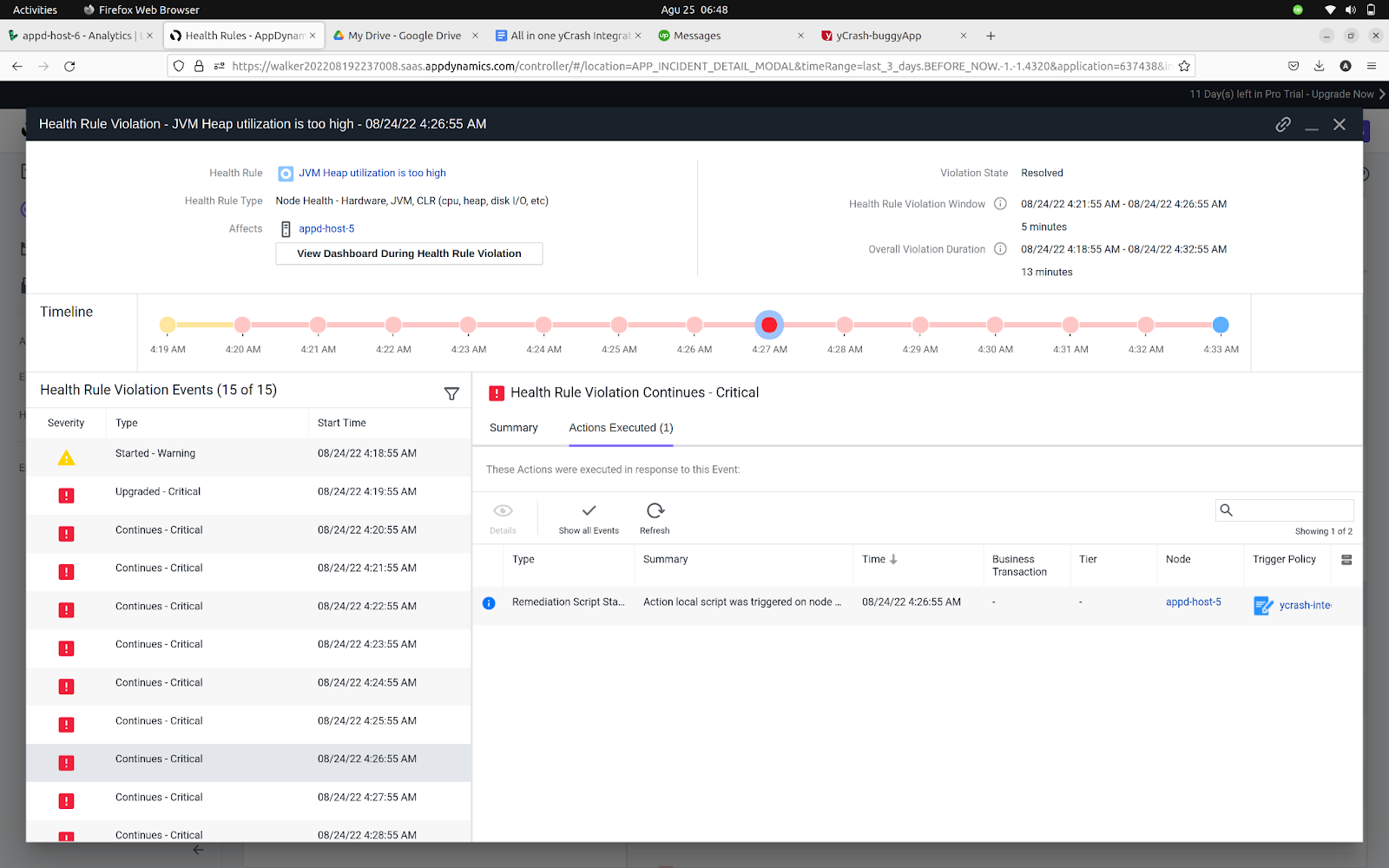Click the ycrash trigger policy icon
The height and width of the screenshot is (868, 1389).
click(1263, 605)
